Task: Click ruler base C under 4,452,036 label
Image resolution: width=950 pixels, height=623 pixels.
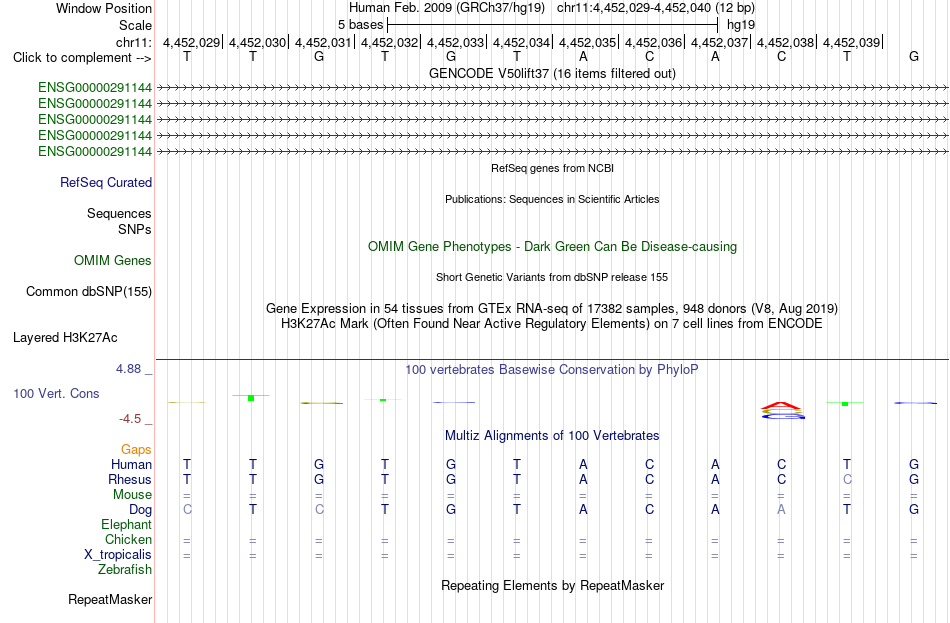Action: [x=649, y=56]
